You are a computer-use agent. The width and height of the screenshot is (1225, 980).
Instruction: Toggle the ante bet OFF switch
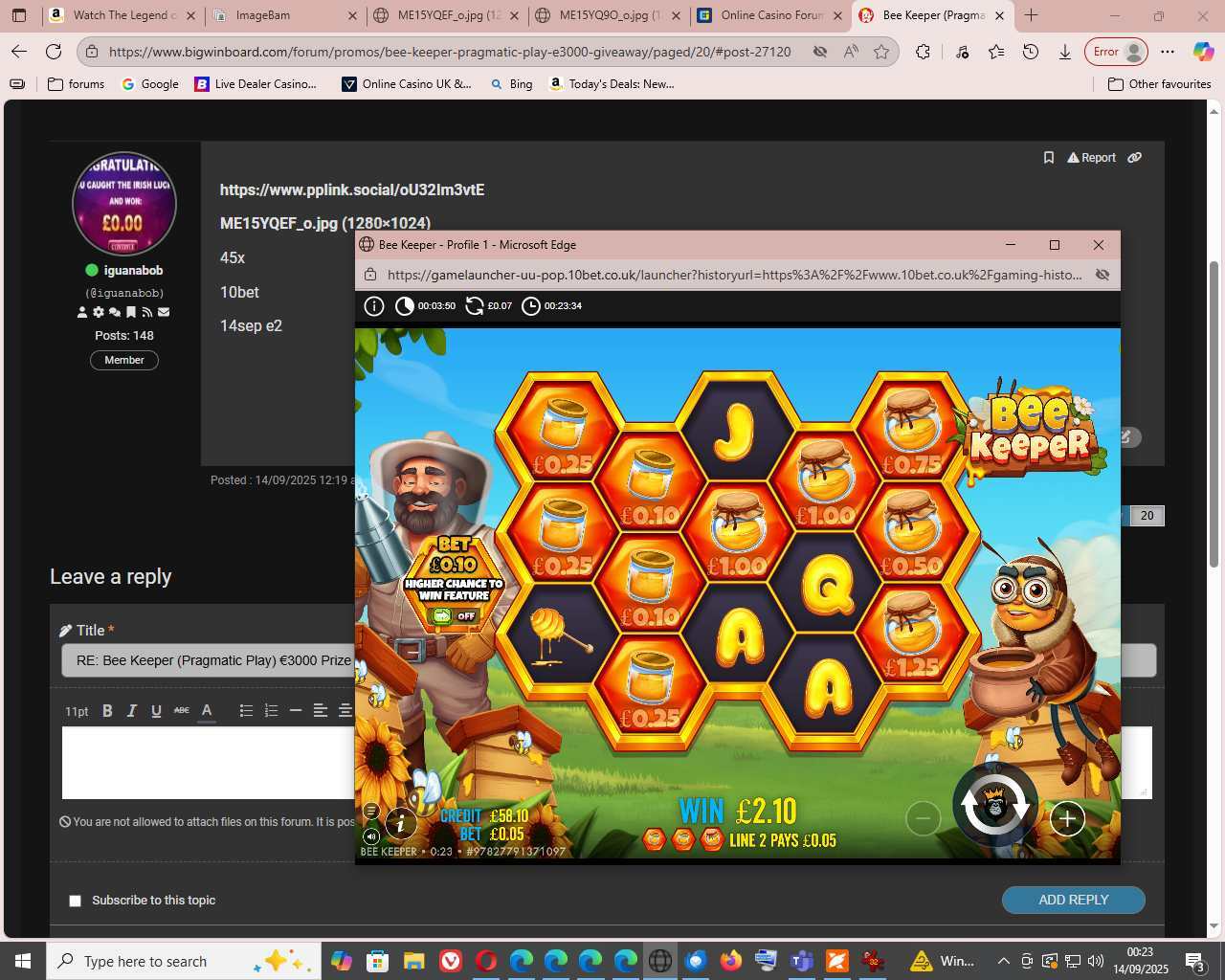click(x=455, y=616)
